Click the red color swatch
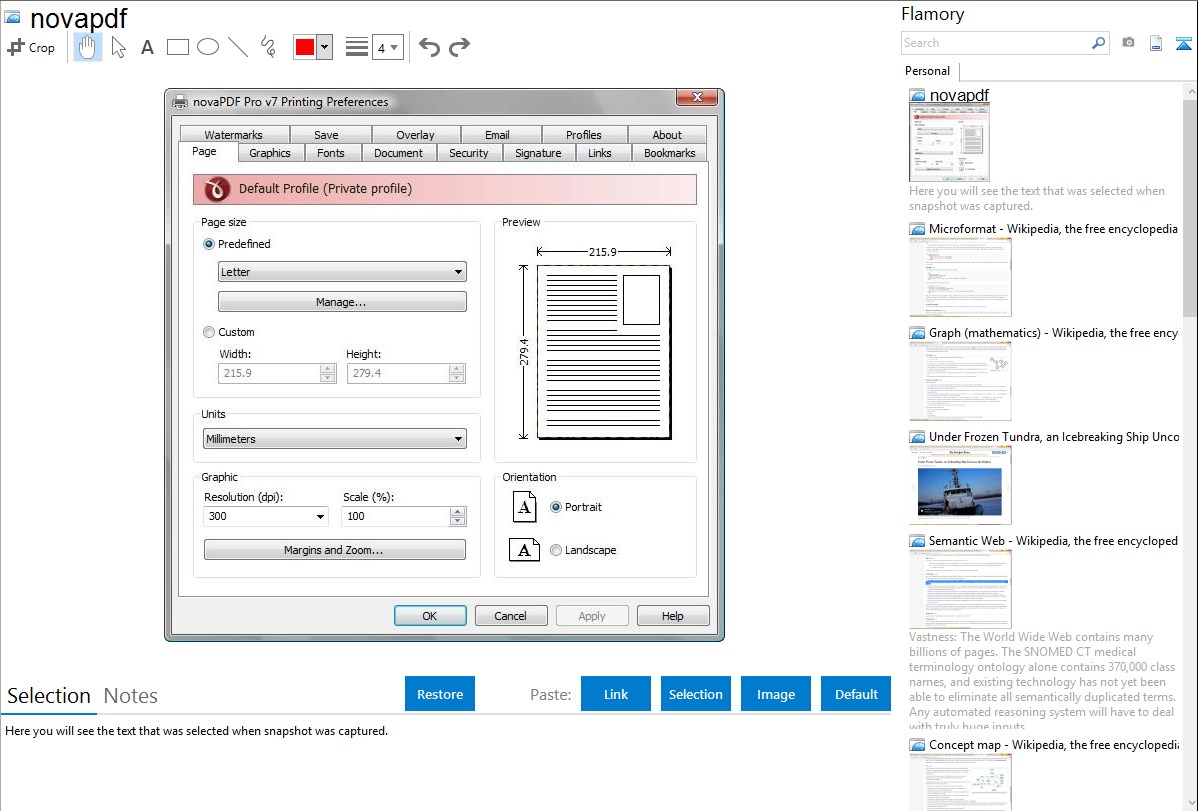Screen dimensions: 1198x811 tap(305, 47)
